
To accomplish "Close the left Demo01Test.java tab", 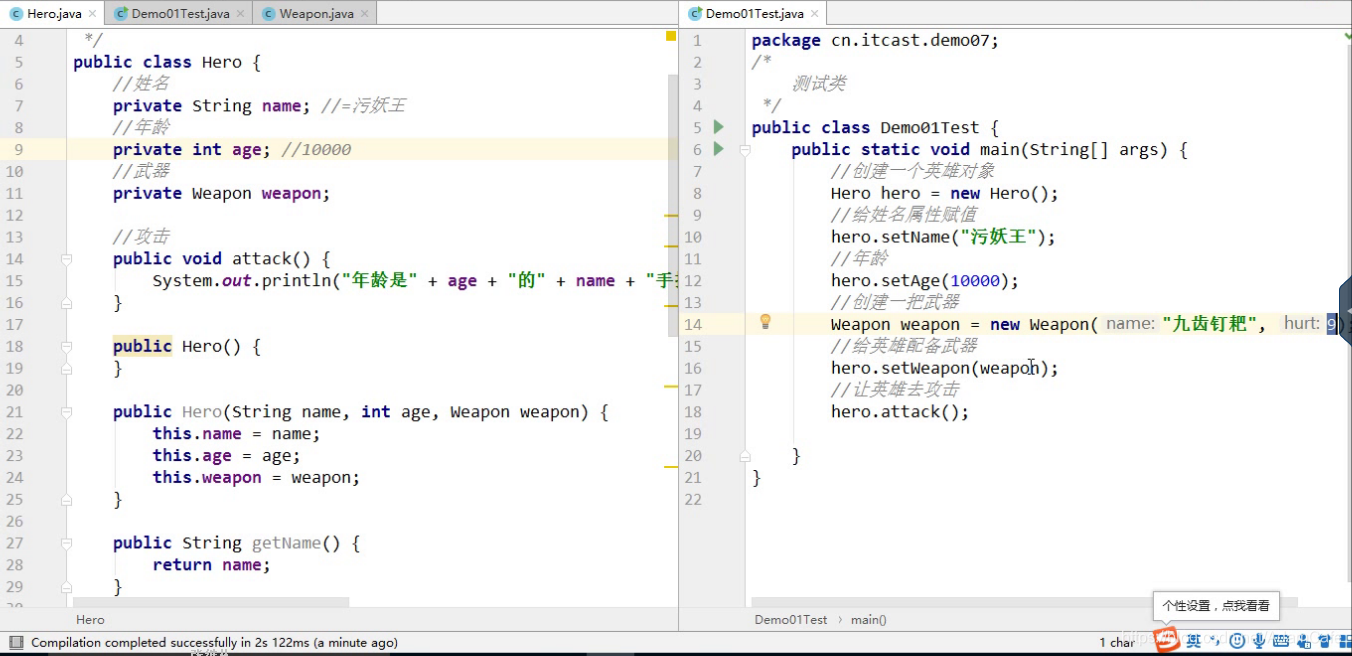I will (240, 14).
